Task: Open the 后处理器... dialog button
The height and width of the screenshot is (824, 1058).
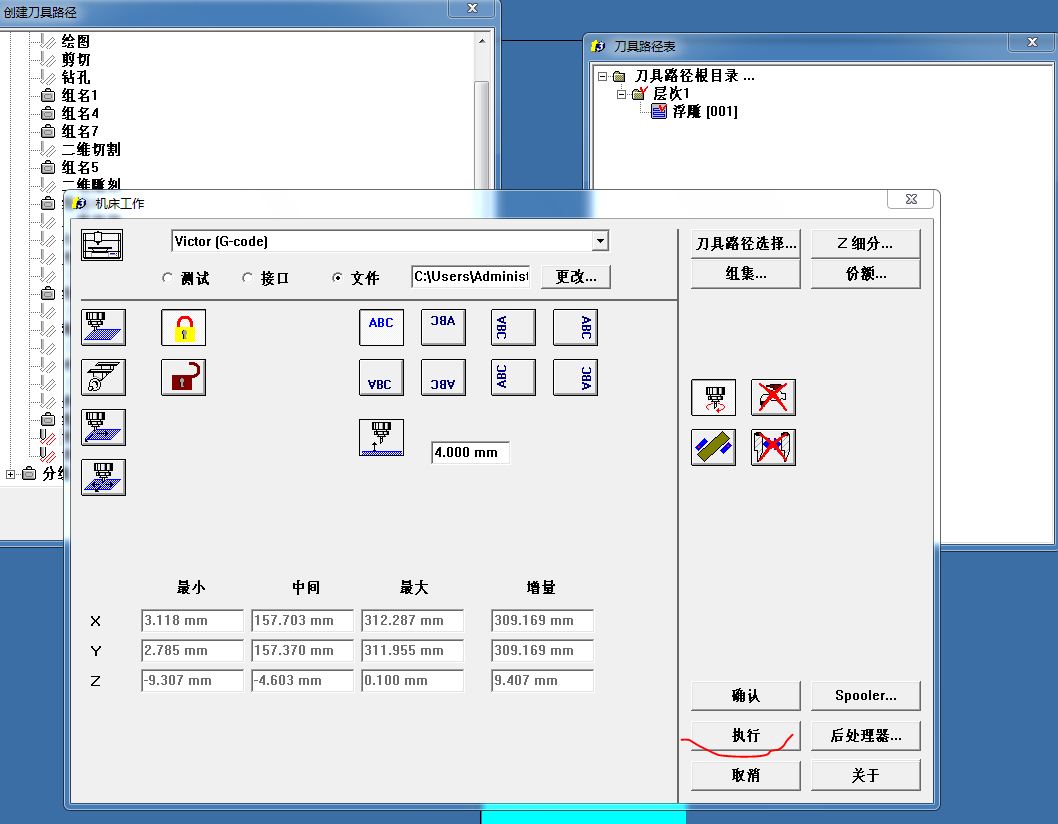Action: [866, 736]
